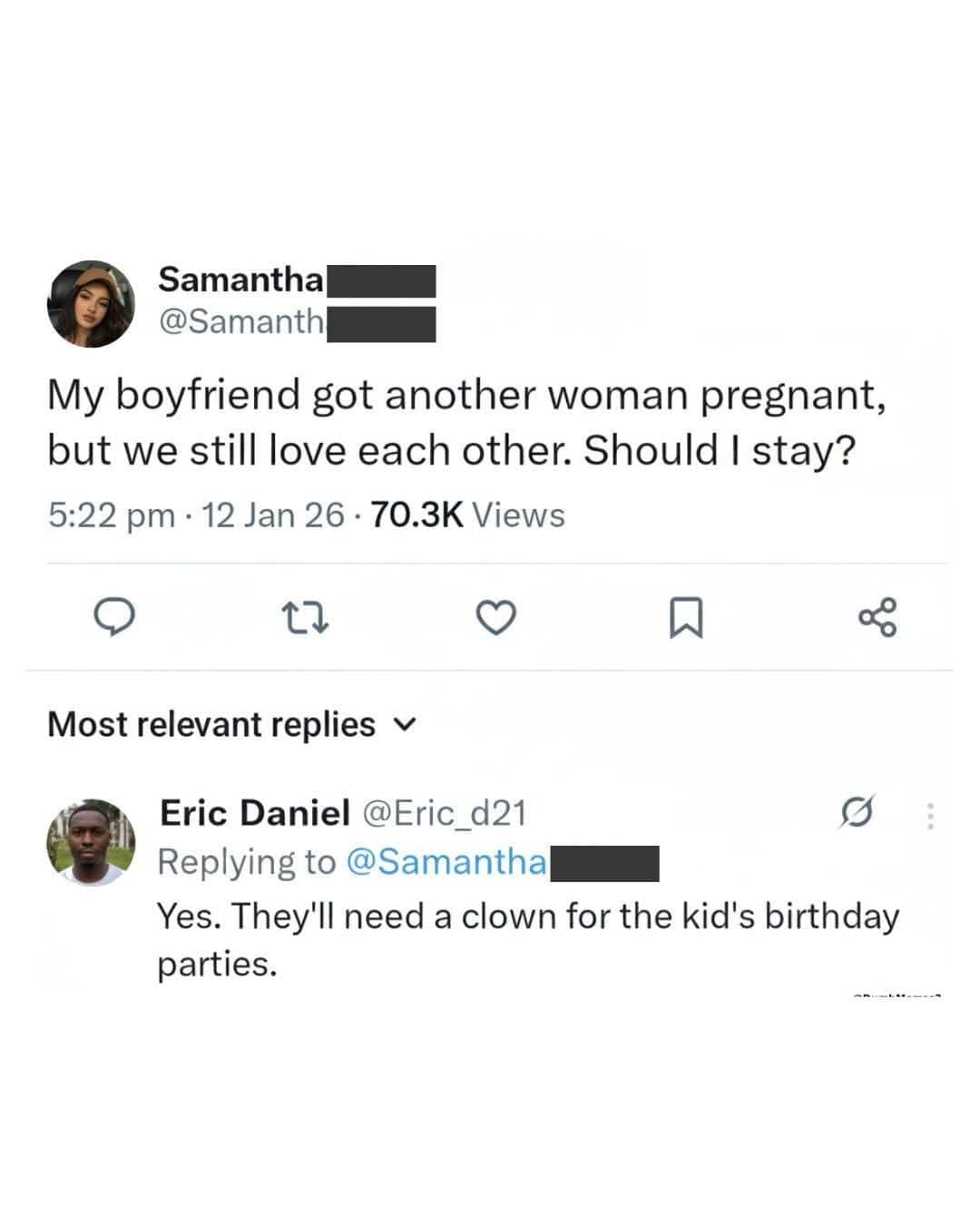Click the Eric Daniel display name

point(254,812)
